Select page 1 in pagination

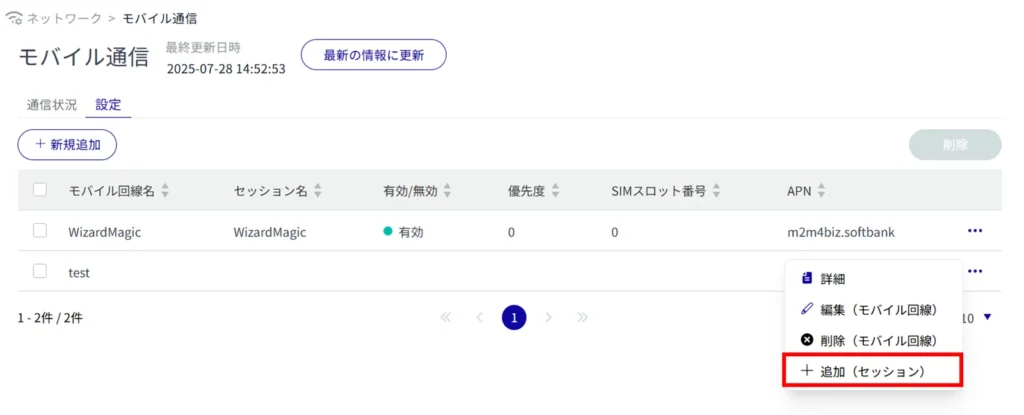coord(514,318)
